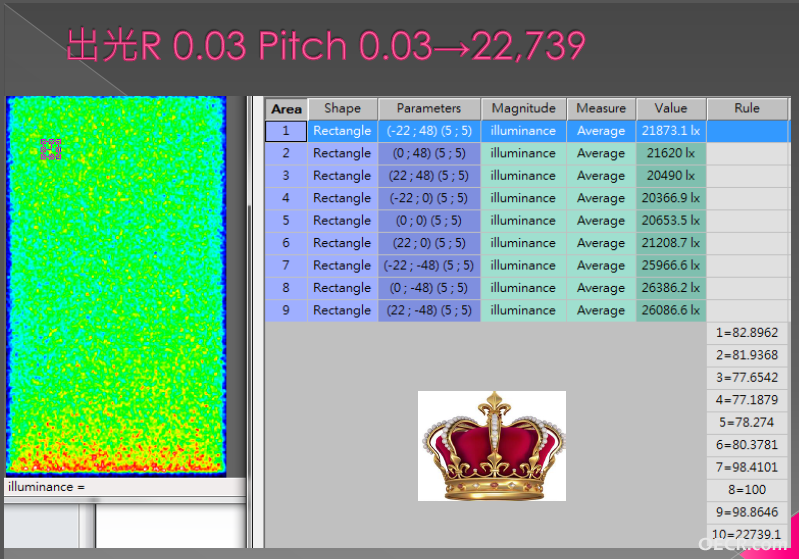Click rule result 9=98.8646
Image resolution: width=799 pixels, height=559 pixels.
(747, 512)
